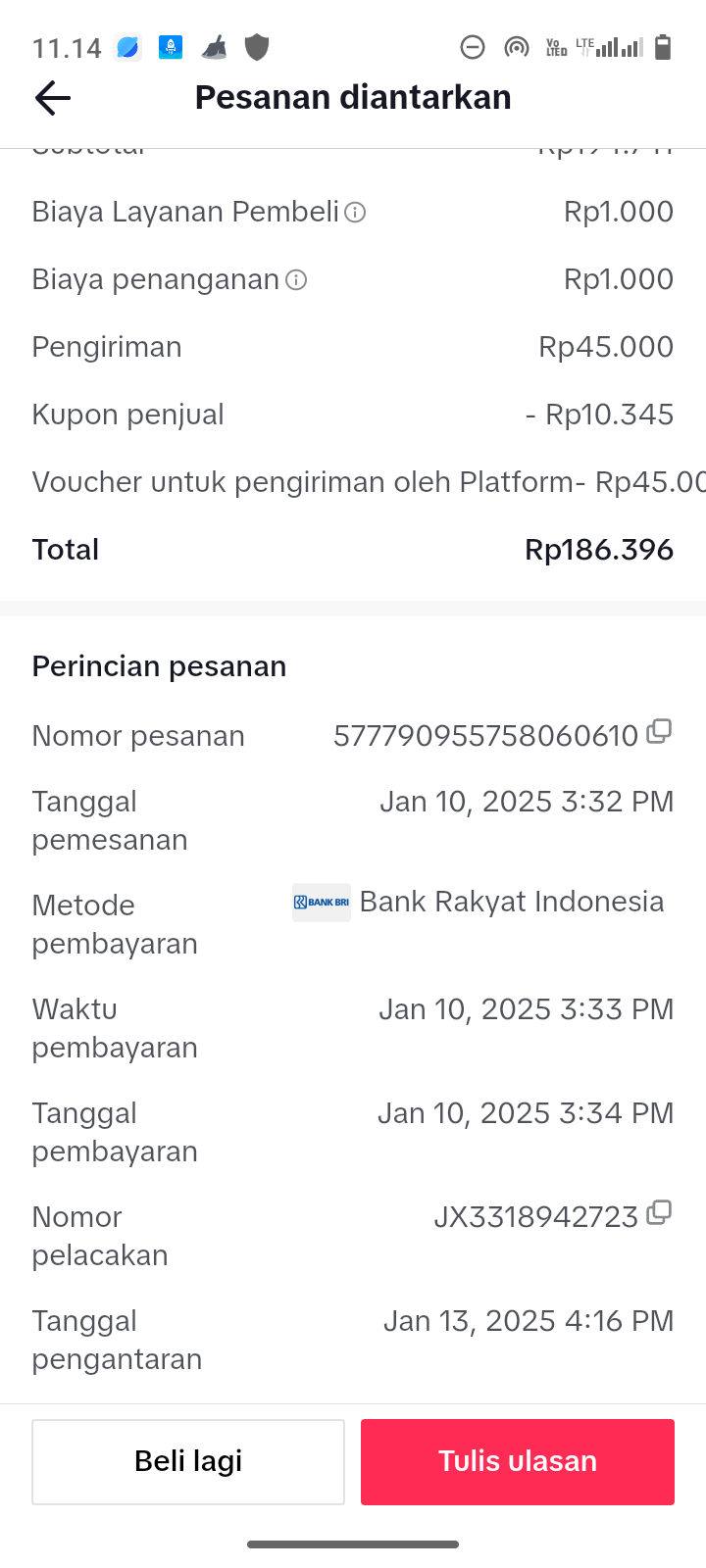Open info for Biaya penanganan
The width and height of the screenshot is (706, 1568).
pos(296,280)
